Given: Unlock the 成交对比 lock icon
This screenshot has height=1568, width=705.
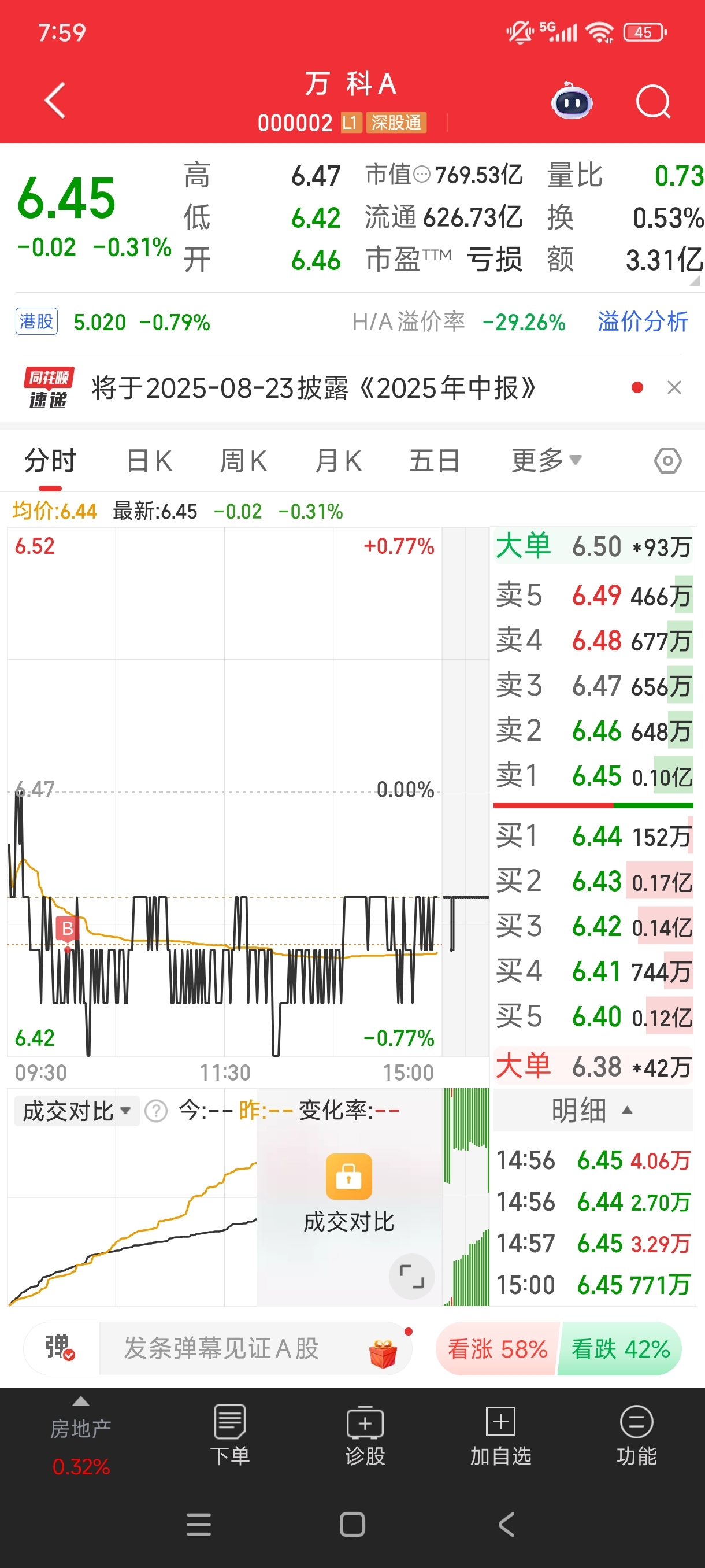Looking at the screenshot, I should 348,1176.
